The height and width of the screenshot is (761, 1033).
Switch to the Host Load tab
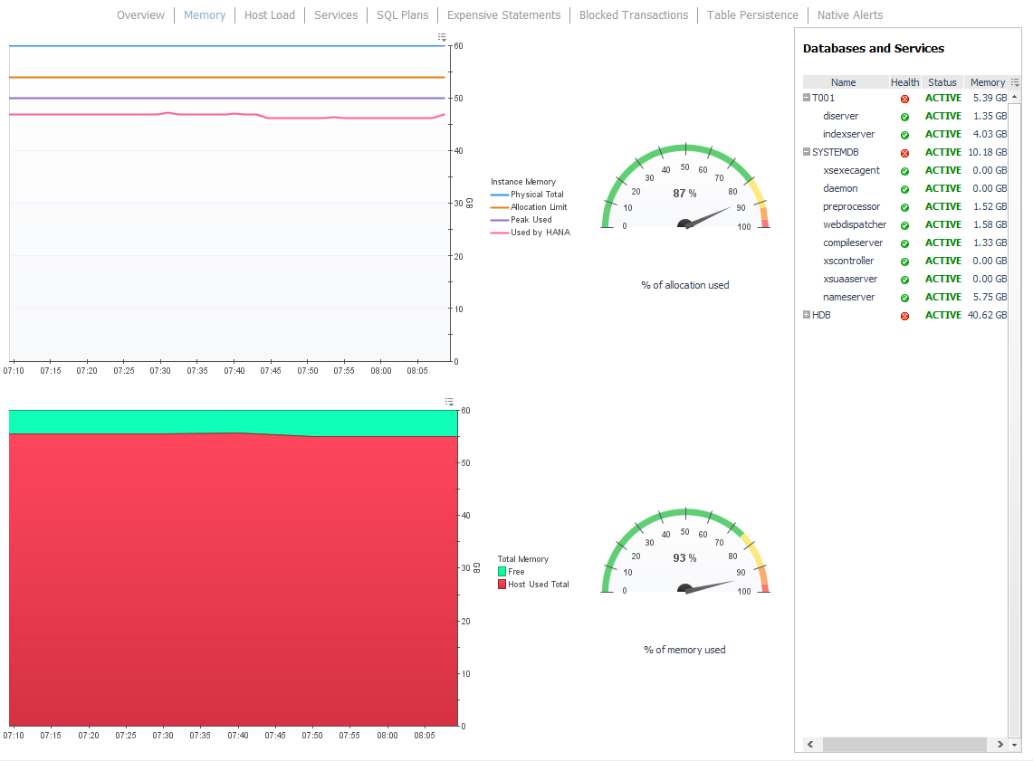tap(269, 15)
